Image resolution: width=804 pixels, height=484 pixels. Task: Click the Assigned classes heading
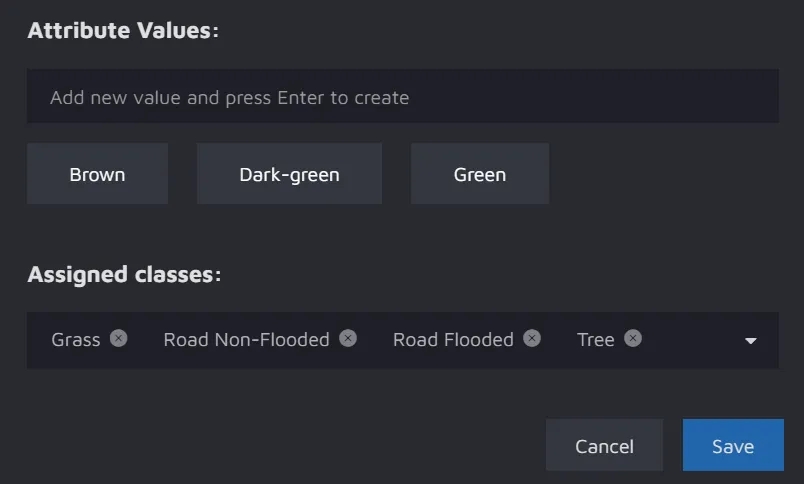(124, 275)
